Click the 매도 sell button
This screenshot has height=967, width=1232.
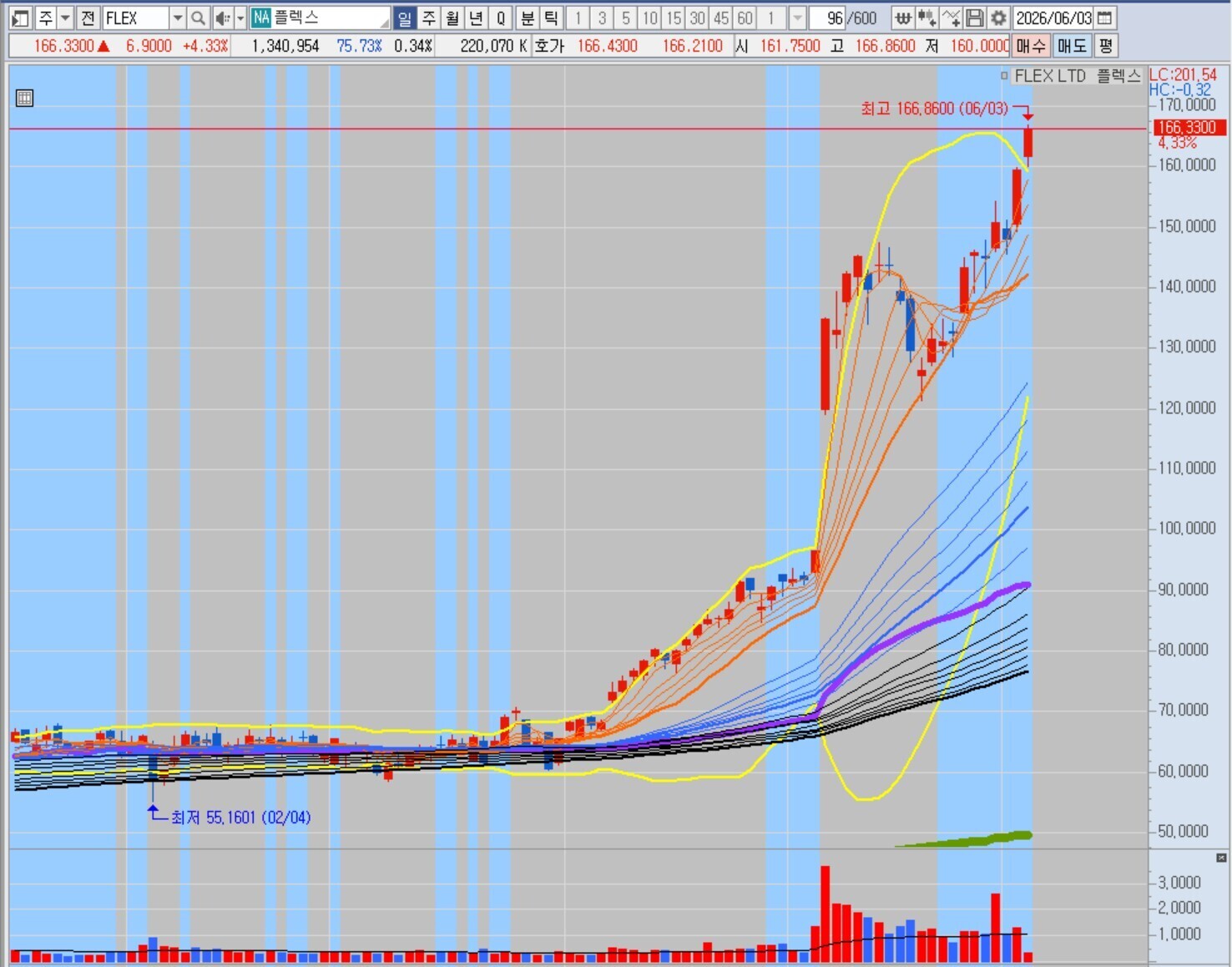pyautogui.click(x=1073, y=46)
